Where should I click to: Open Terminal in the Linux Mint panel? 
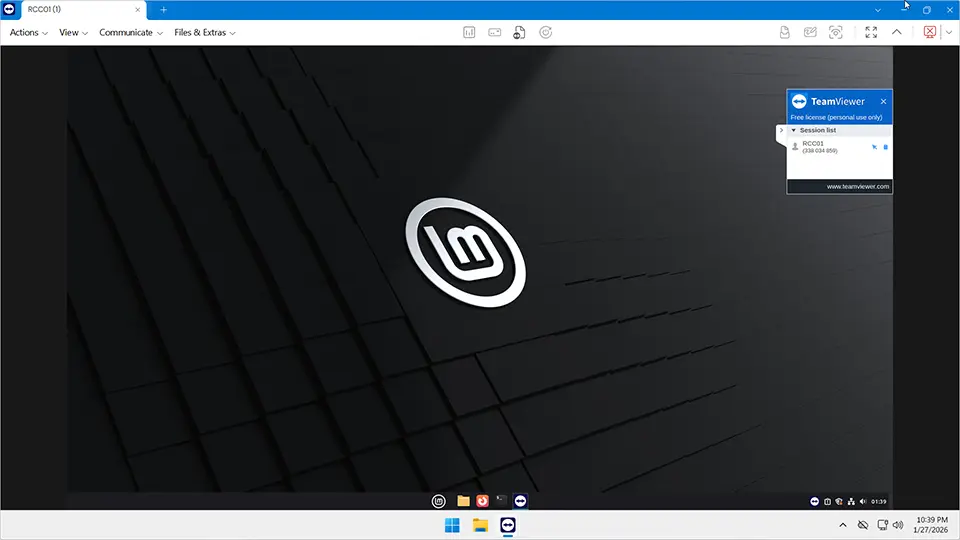click(x=501, y=501)
